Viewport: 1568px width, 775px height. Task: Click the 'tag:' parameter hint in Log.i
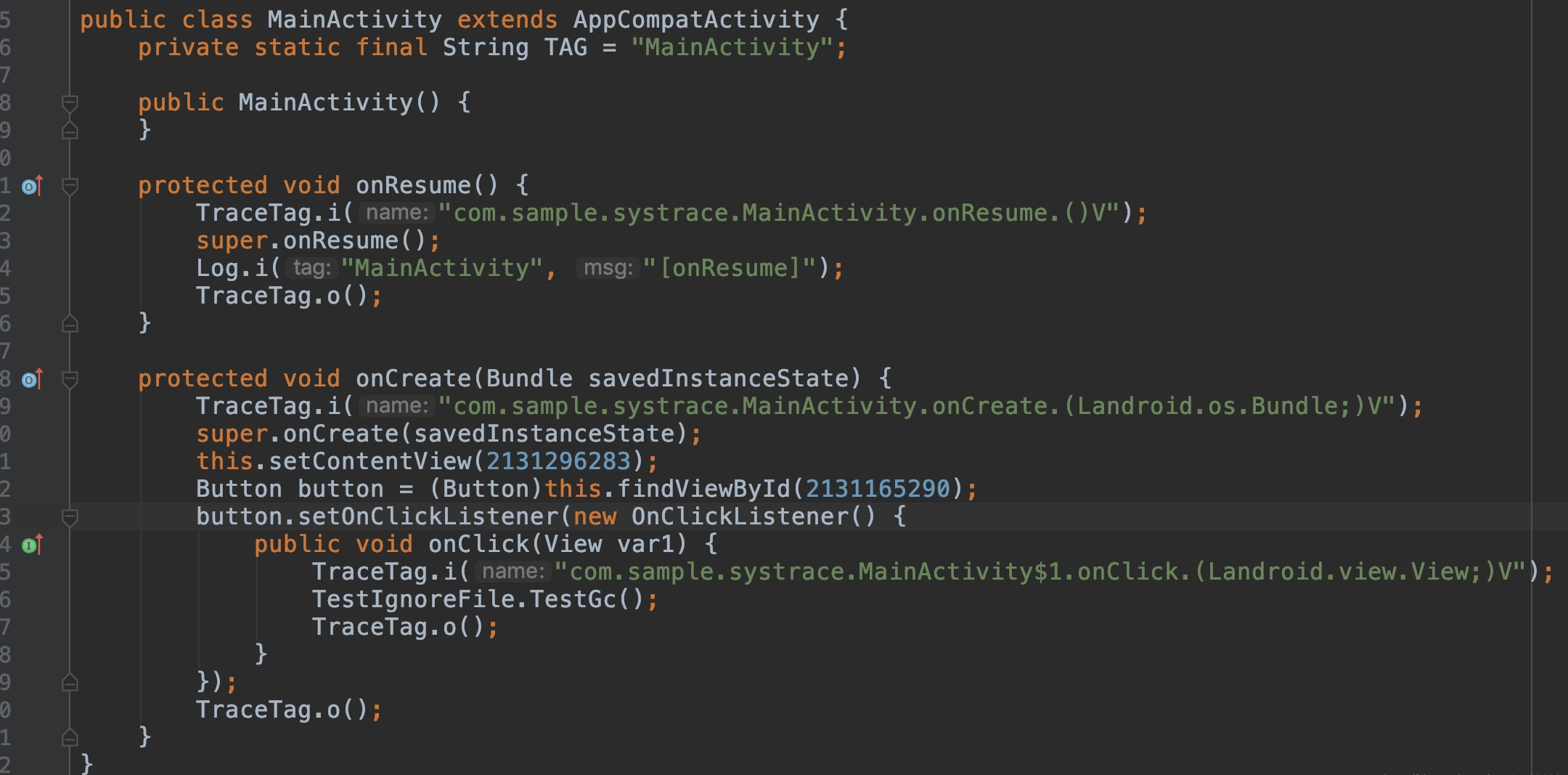(x=311, y=268)
